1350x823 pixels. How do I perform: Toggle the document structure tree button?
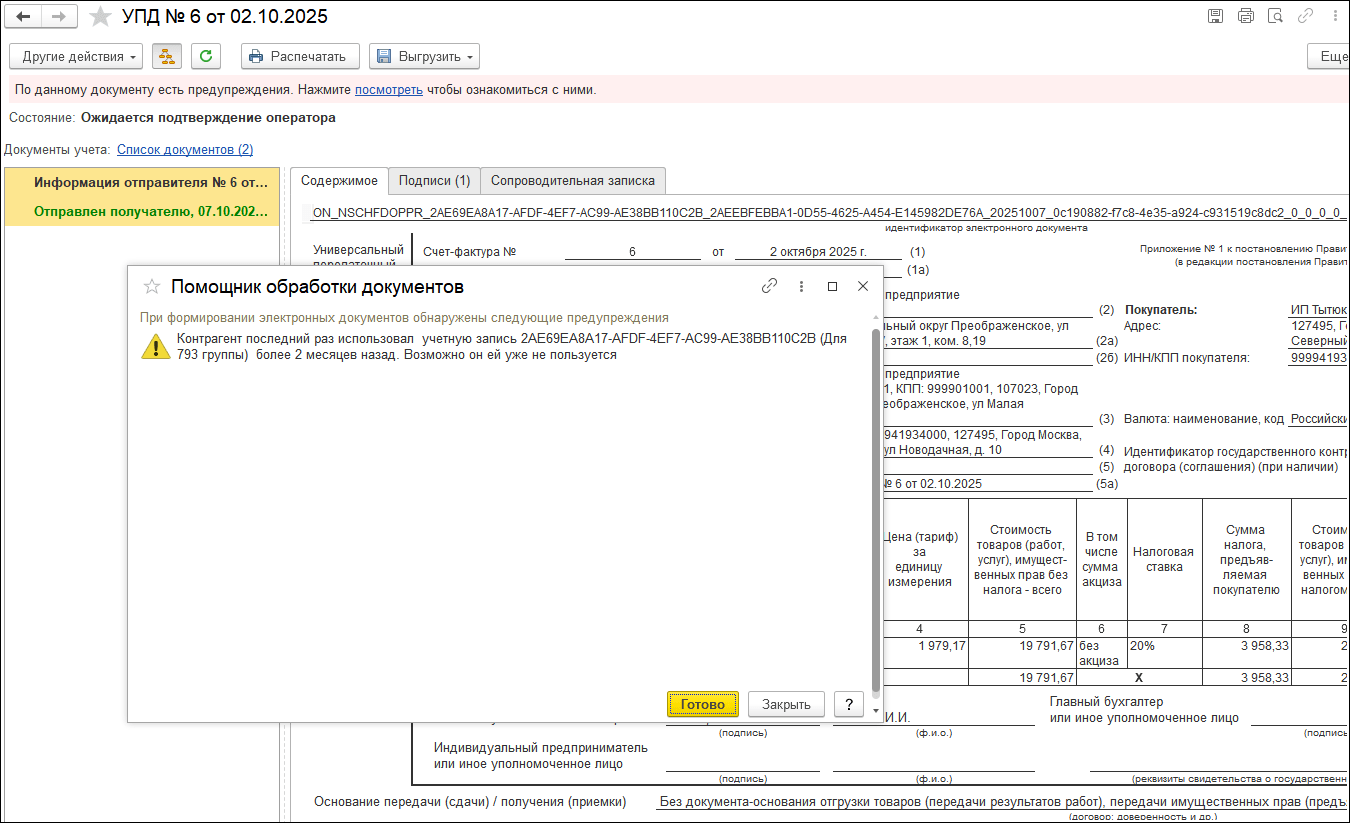166,57
